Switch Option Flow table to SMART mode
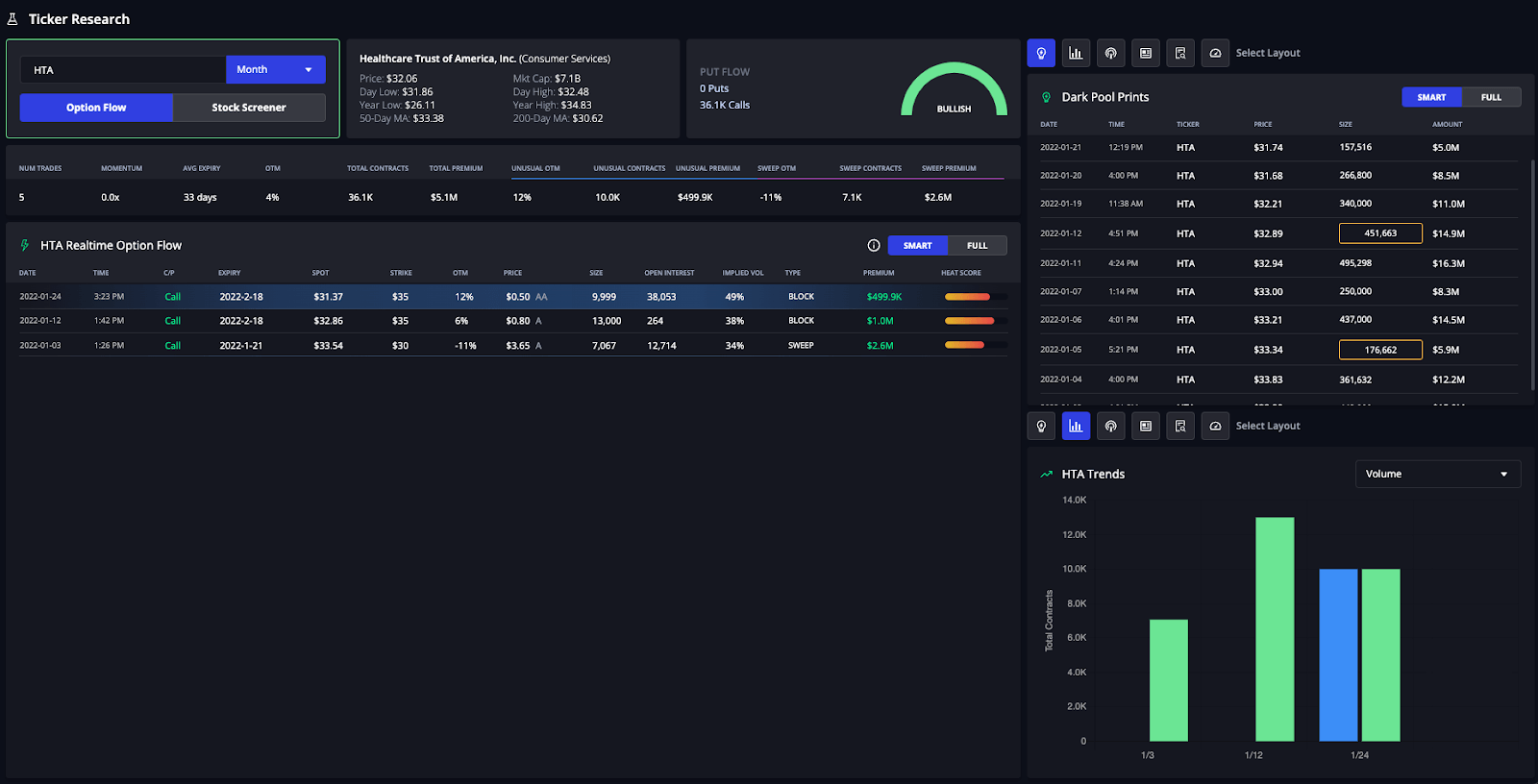 click(917, 246)
